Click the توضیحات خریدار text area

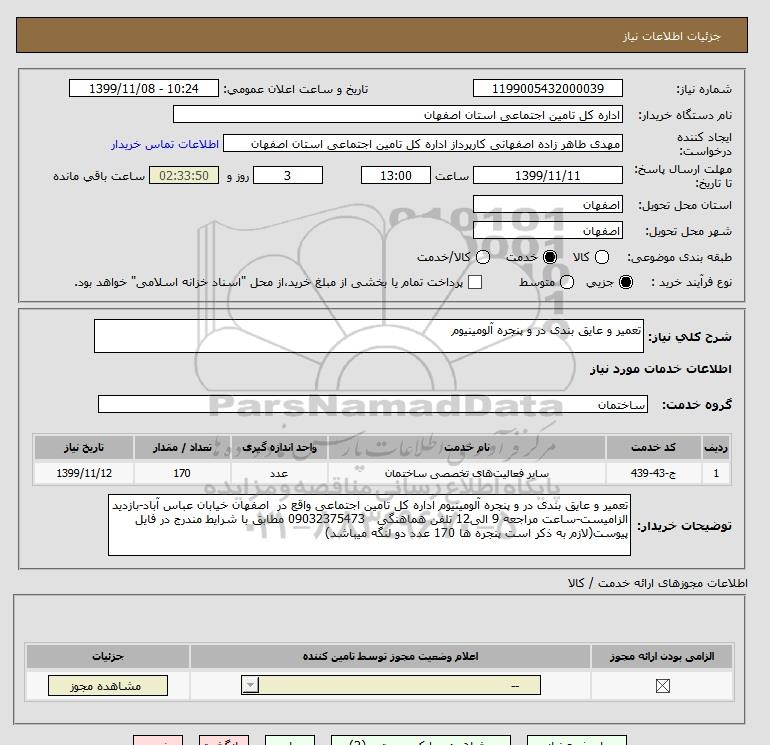pyautogui.click(x=369, y=525)
